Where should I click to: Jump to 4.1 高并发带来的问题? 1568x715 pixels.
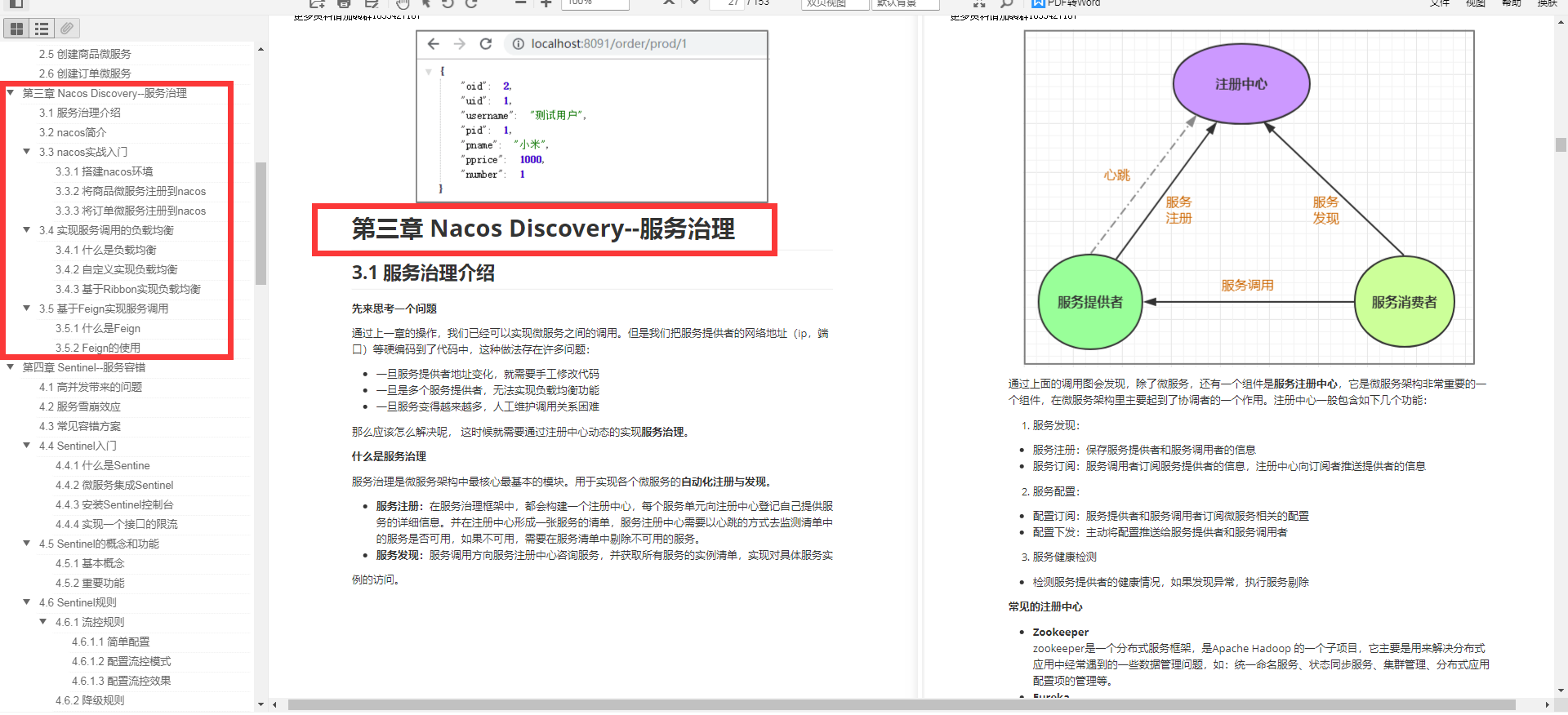tap(91, 387)
